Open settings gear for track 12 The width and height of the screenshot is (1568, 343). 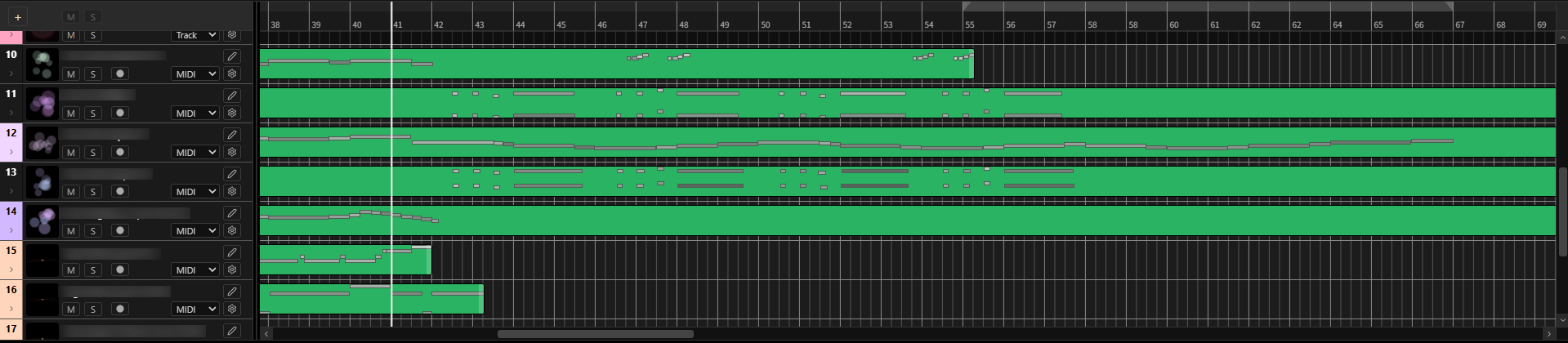pyautogui.click(x=232, y=152)
